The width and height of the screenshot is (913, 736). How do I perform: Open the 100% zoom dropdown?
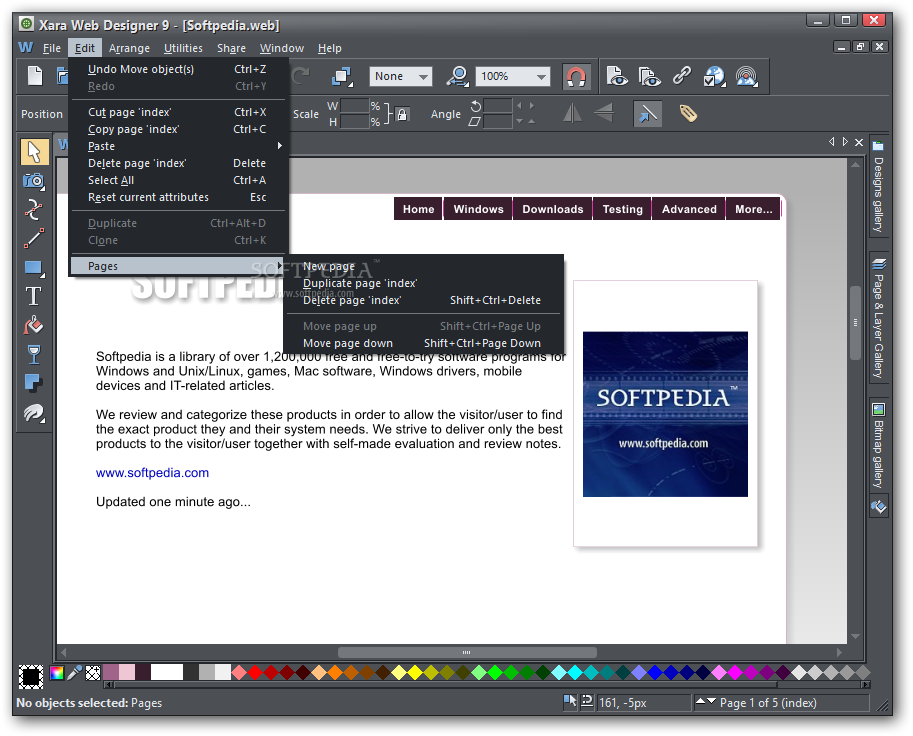513,76
